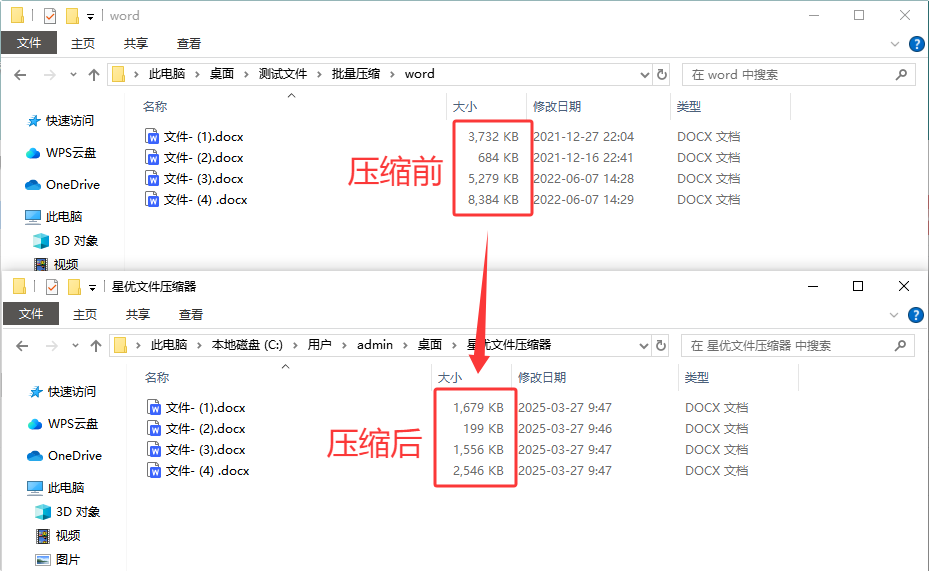Screen dimensions: 929x571
Task: Open OneDrive cloud icon in the lower window sidebar
Action: 35,456
